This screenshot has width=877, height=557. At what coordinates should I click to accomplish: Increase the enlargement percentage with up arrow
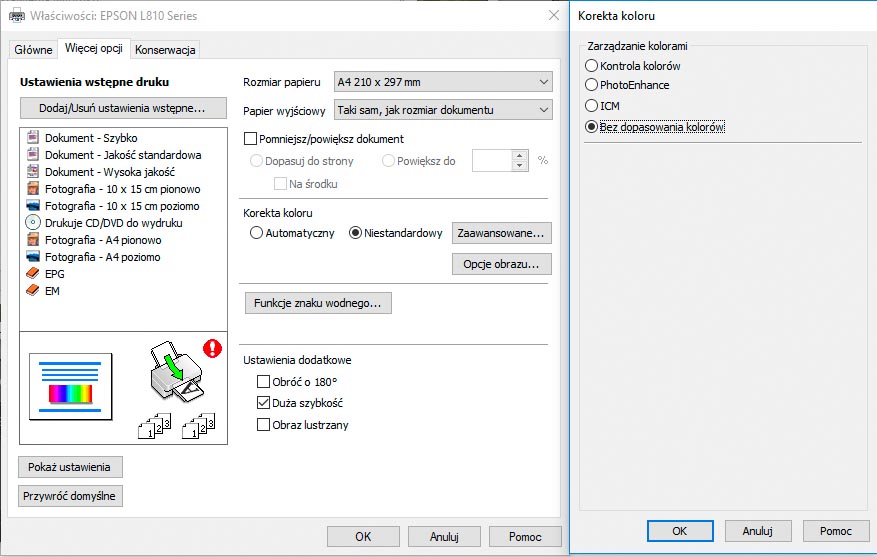(x=520, y=155)
